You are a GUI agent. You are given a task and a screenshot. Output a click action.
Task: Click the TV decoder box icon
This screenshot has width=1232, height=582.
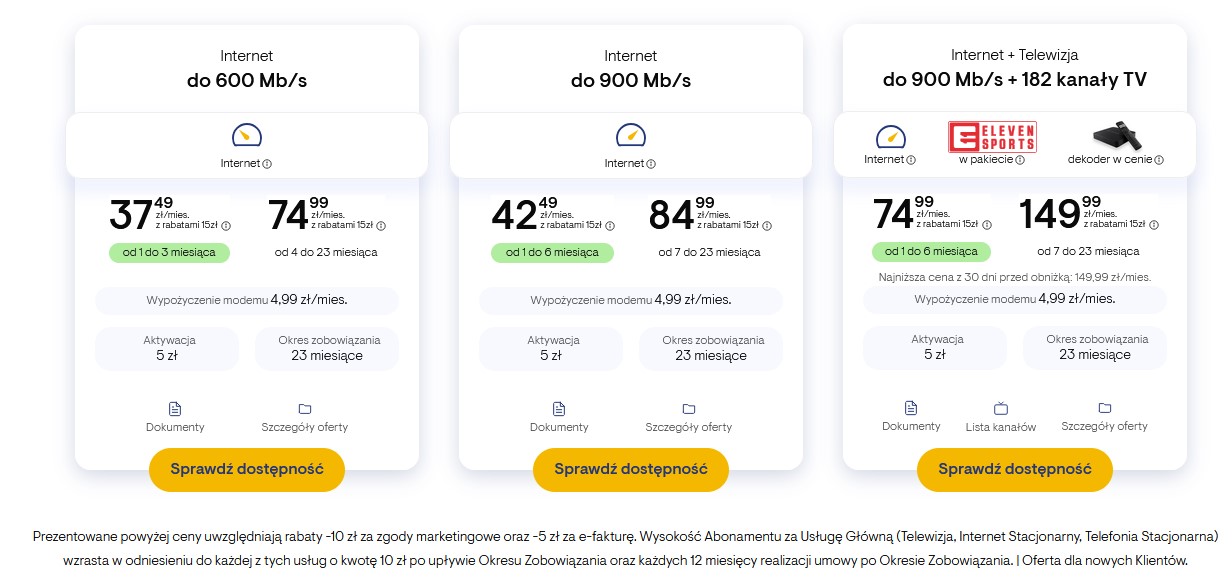pyautogui.click(x=1116, y=136)
